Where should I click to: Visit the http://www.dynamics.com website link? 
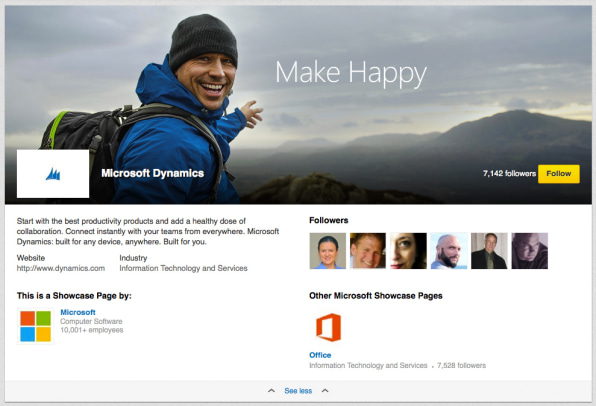point(61,268)
